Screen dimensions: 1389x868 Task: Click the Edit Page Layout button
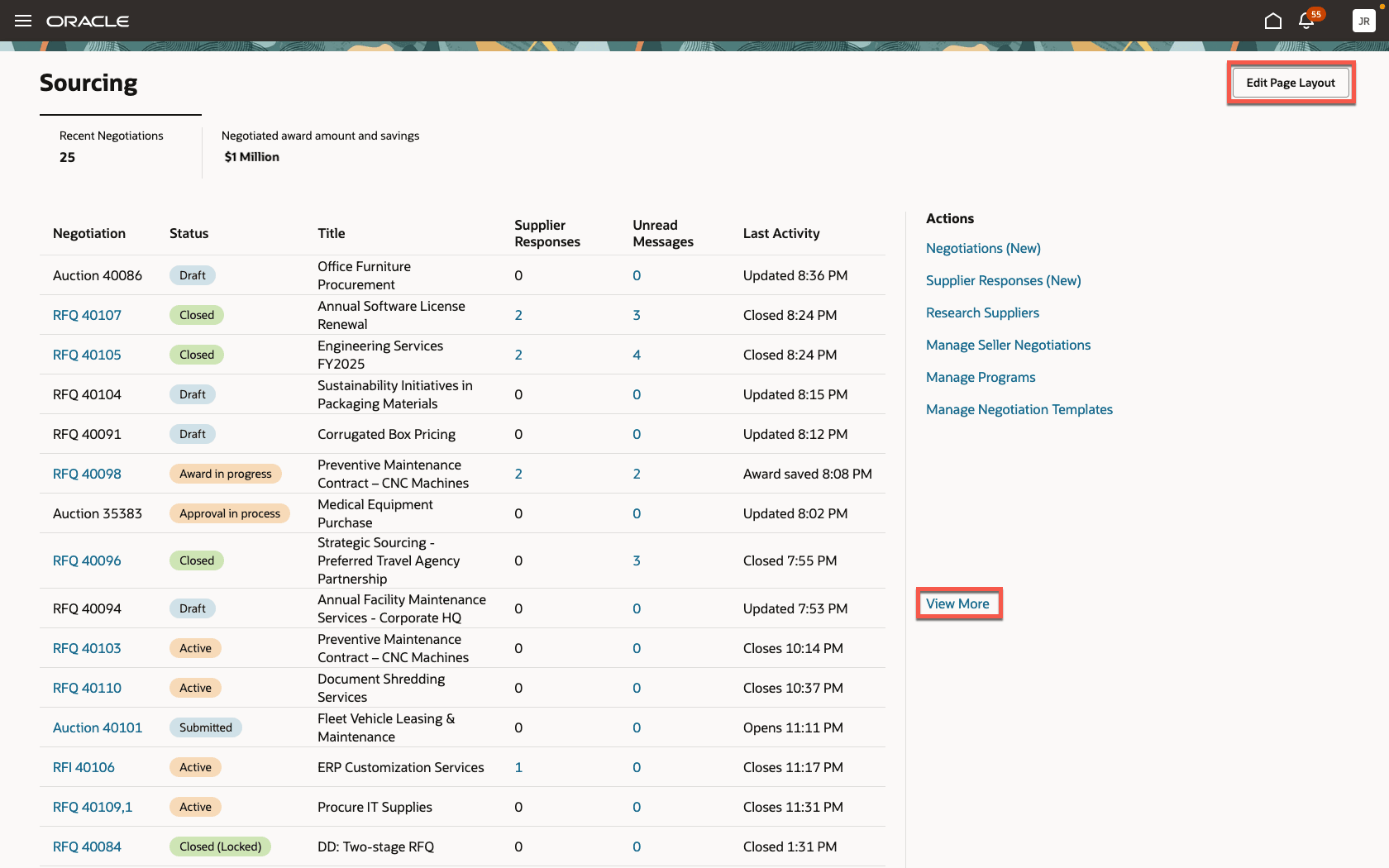point(1291,83)
